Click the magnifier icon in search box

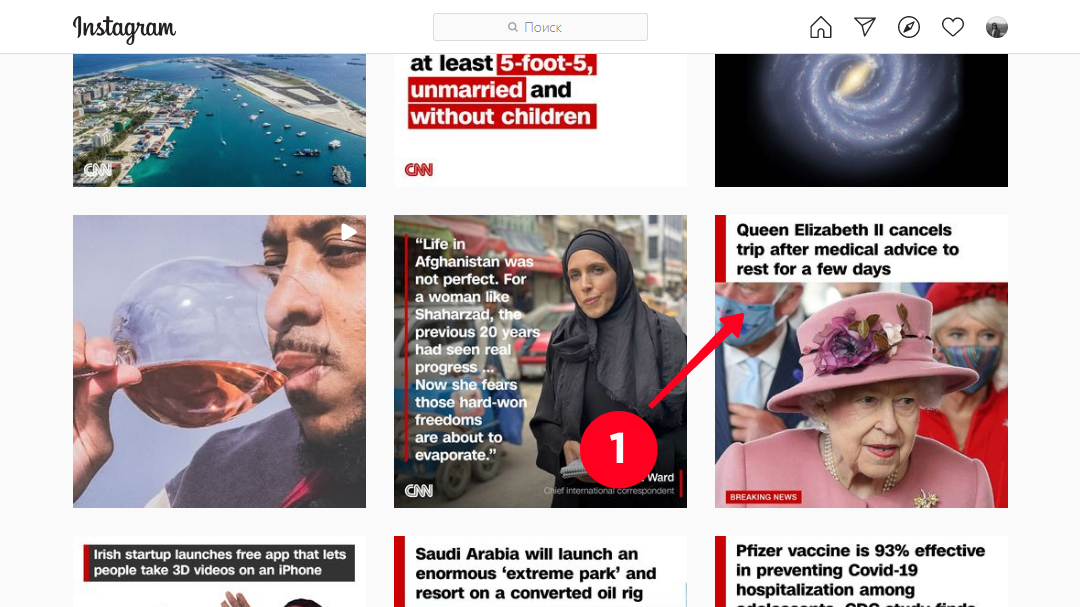click(512, 27)
